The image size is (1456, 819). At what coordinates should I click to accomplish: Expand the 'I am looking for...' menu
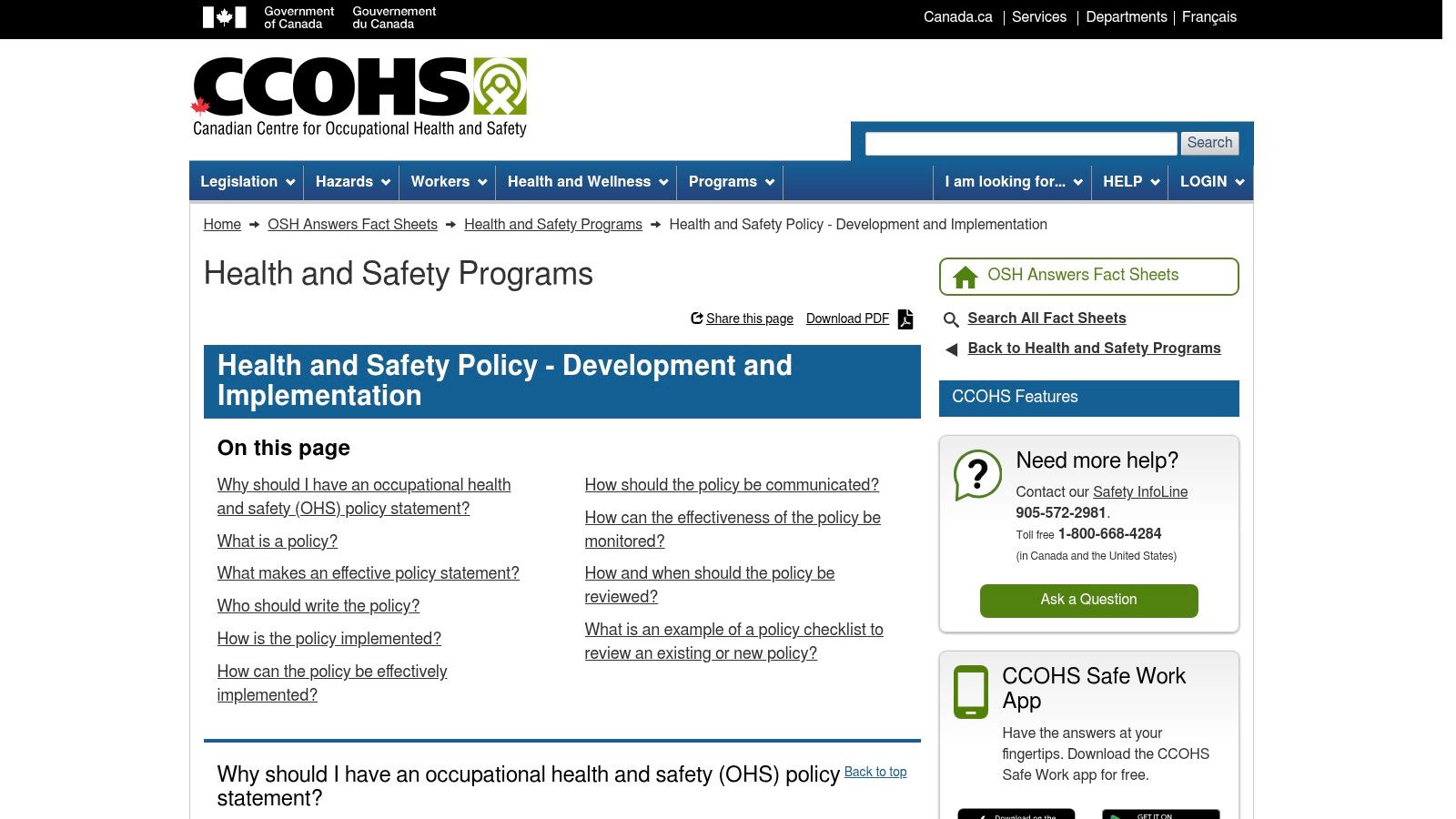[1012, 182]
